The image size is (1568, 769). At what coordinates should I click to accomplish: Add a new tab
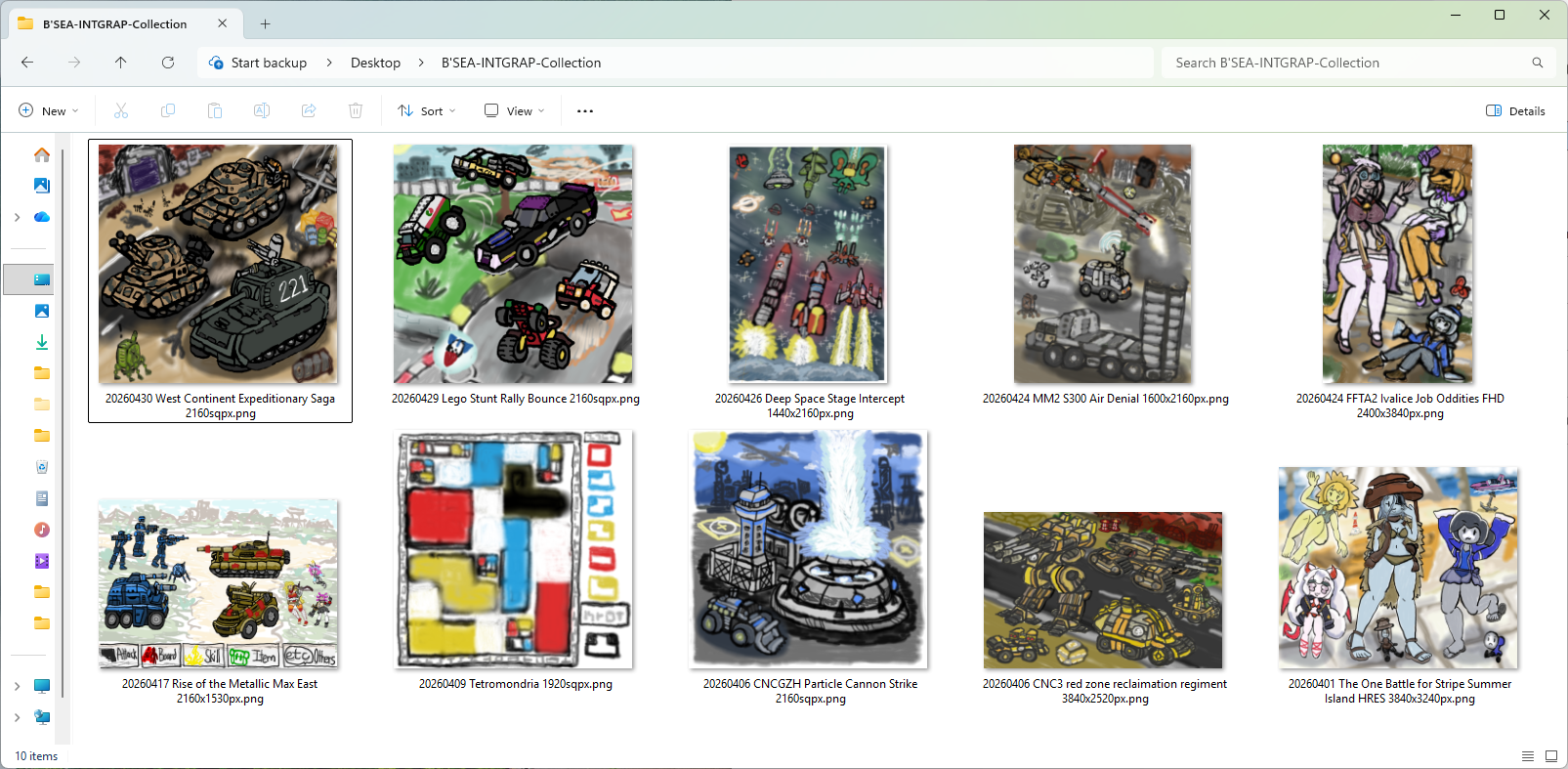coord(266,23)
